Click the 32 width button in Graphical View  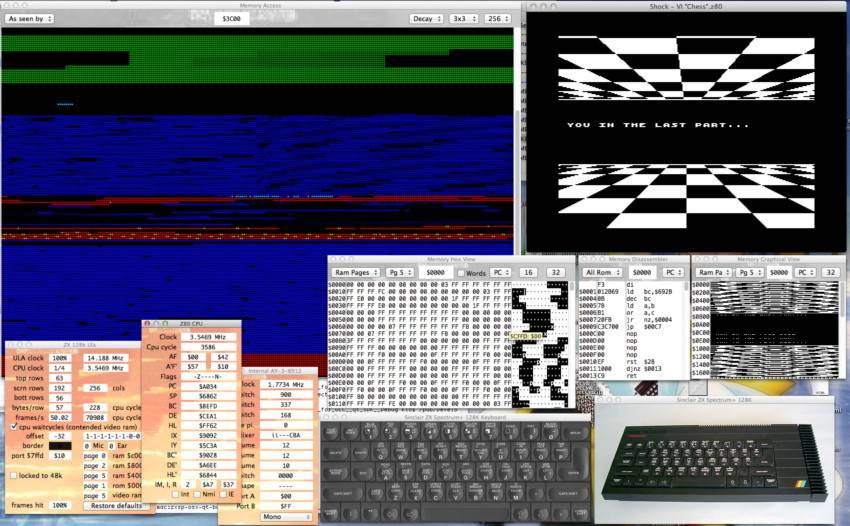[830, 272]
